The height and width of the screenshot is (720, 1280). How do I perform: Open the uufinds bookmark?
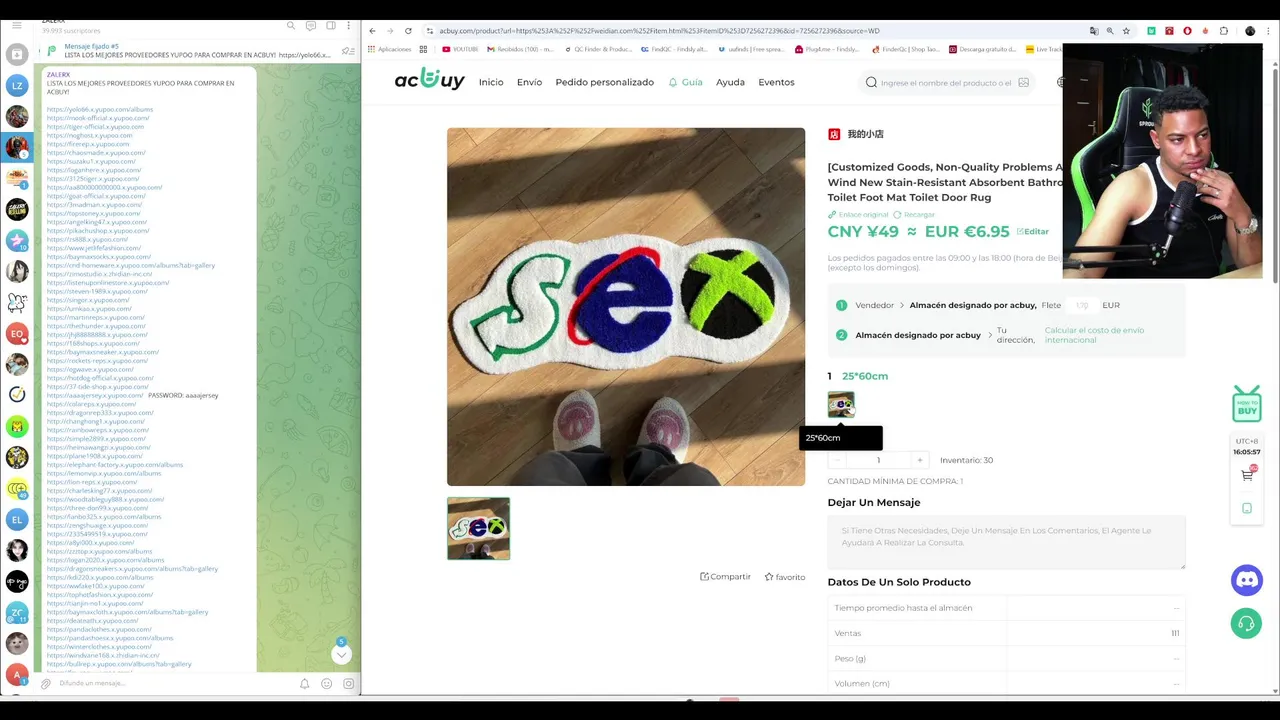tap(751, 49)
